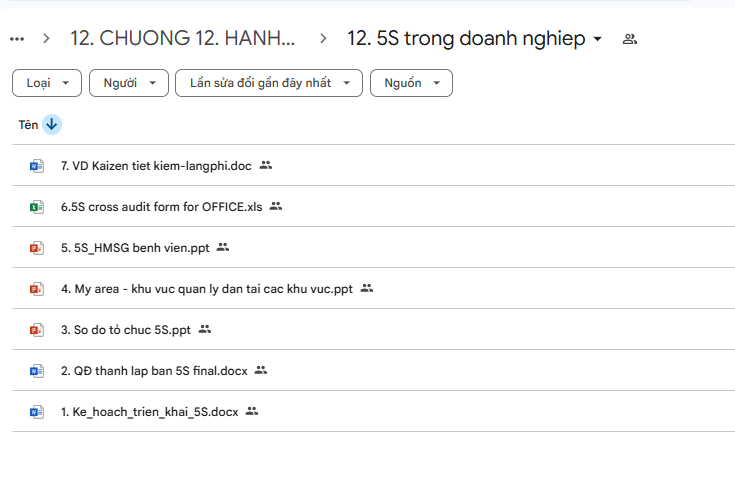Open 6.5S cross audit form for OFFICE.xls
The height and width of the screenshot is (479, 735).
(161, 206)
